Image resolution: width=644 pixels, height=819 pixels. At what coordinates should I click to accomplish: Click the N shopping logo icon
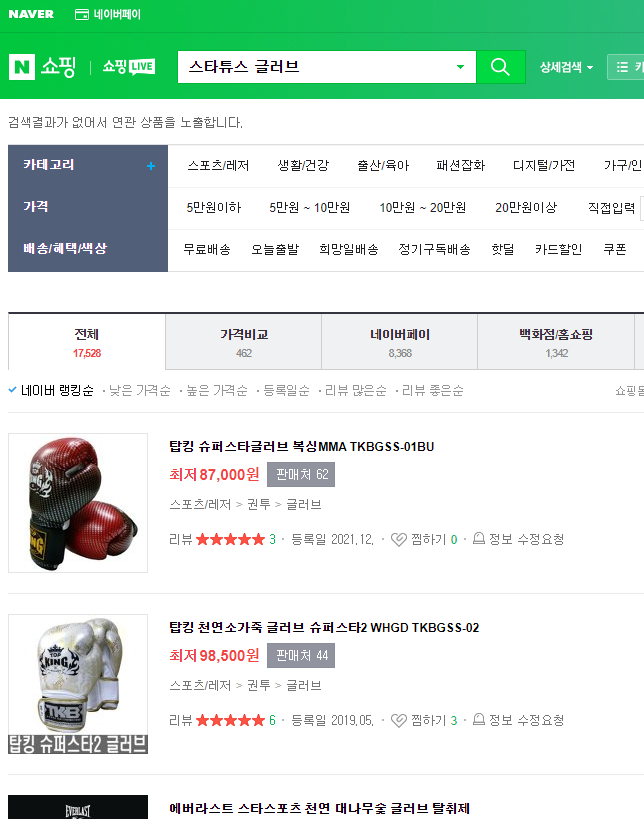click(22, 67)
